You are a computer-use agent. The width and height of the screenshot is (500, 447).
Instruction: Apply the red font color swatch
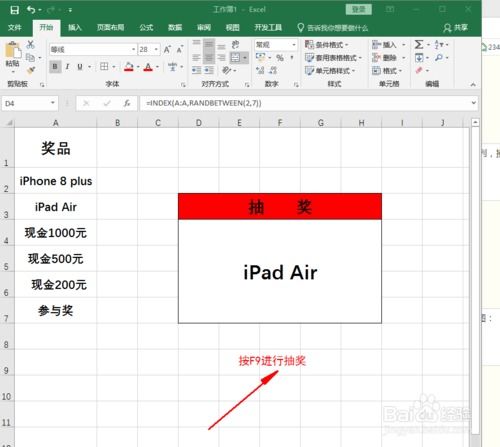pyautogui.click(x=148, y=67)
